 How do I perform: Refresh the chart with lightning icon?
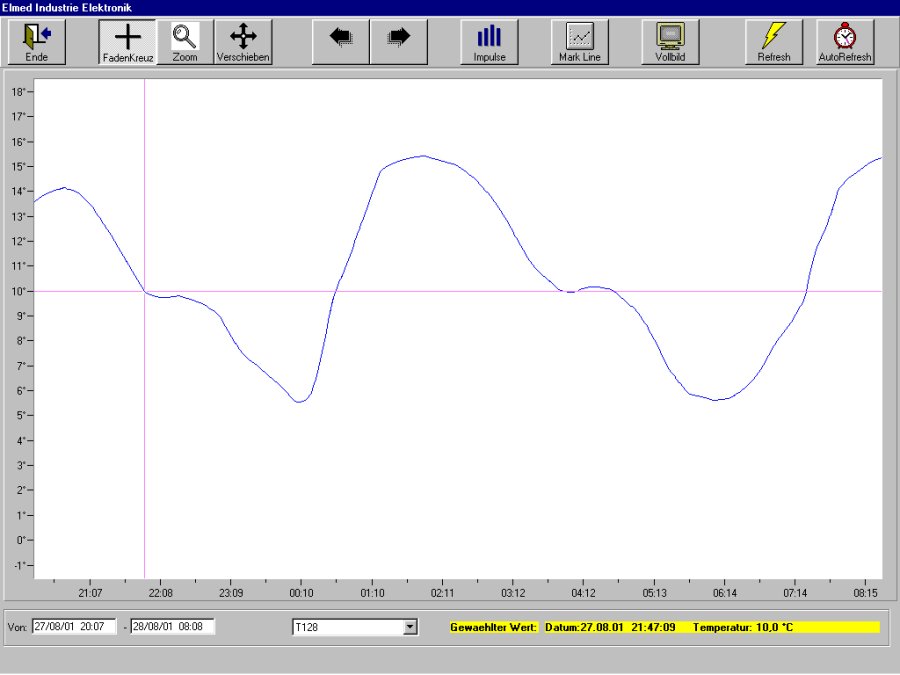coord(773,42)
